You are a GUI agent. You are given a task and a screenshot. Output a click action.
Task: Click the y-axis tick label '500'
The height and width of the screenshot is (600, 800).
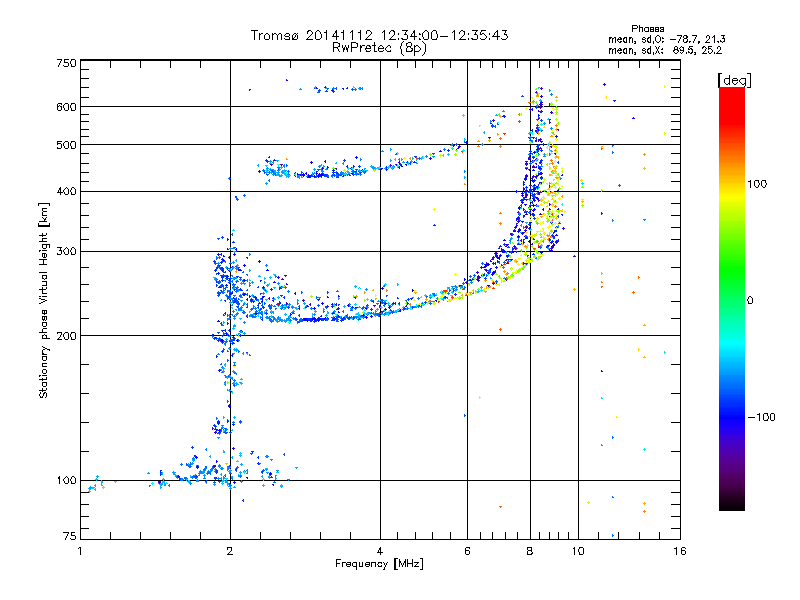(x=66, y=145)
